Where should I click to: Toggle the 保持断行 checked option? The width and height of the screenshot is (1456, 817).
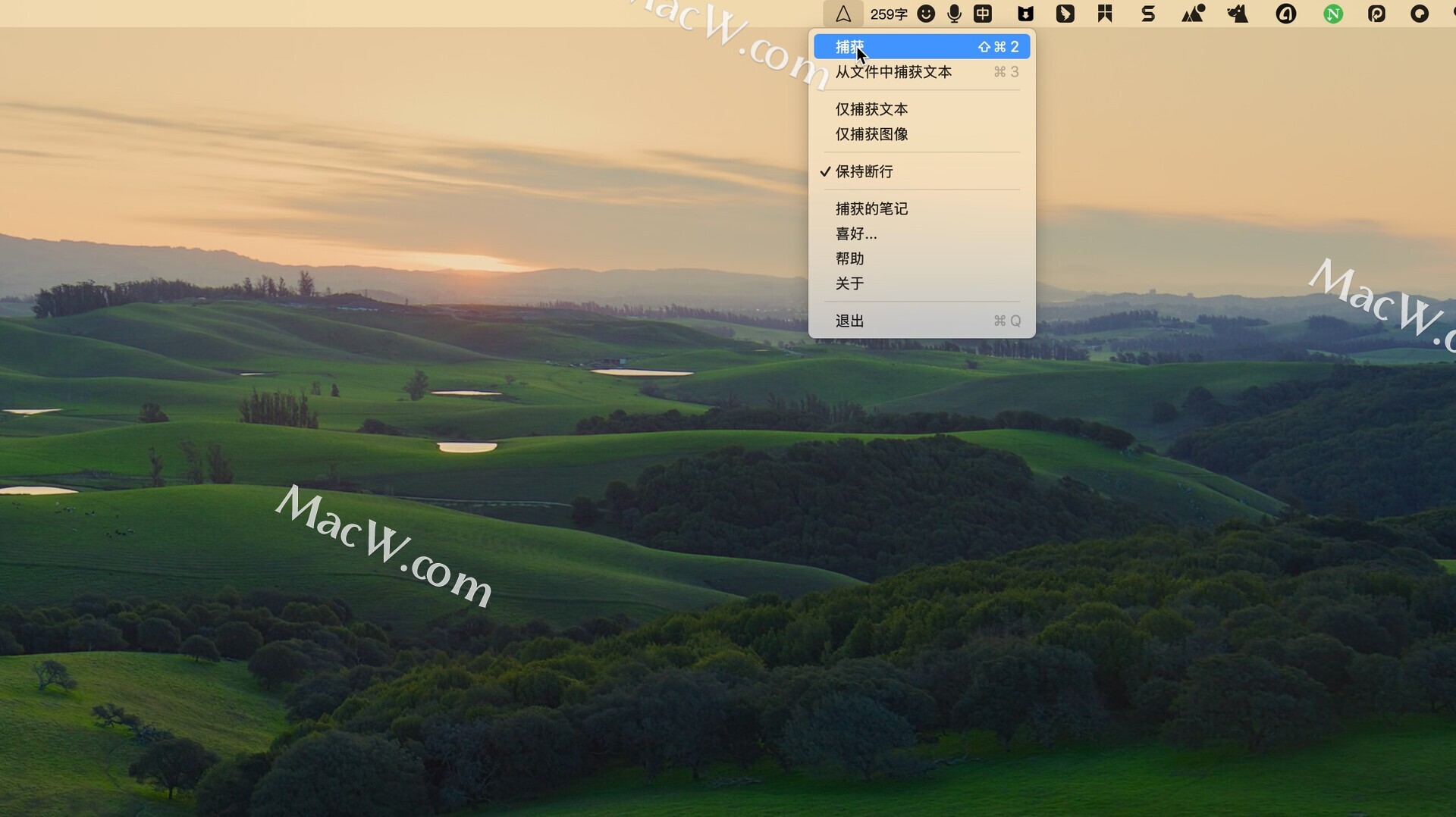pyautogui.click(x=921, y=171)
